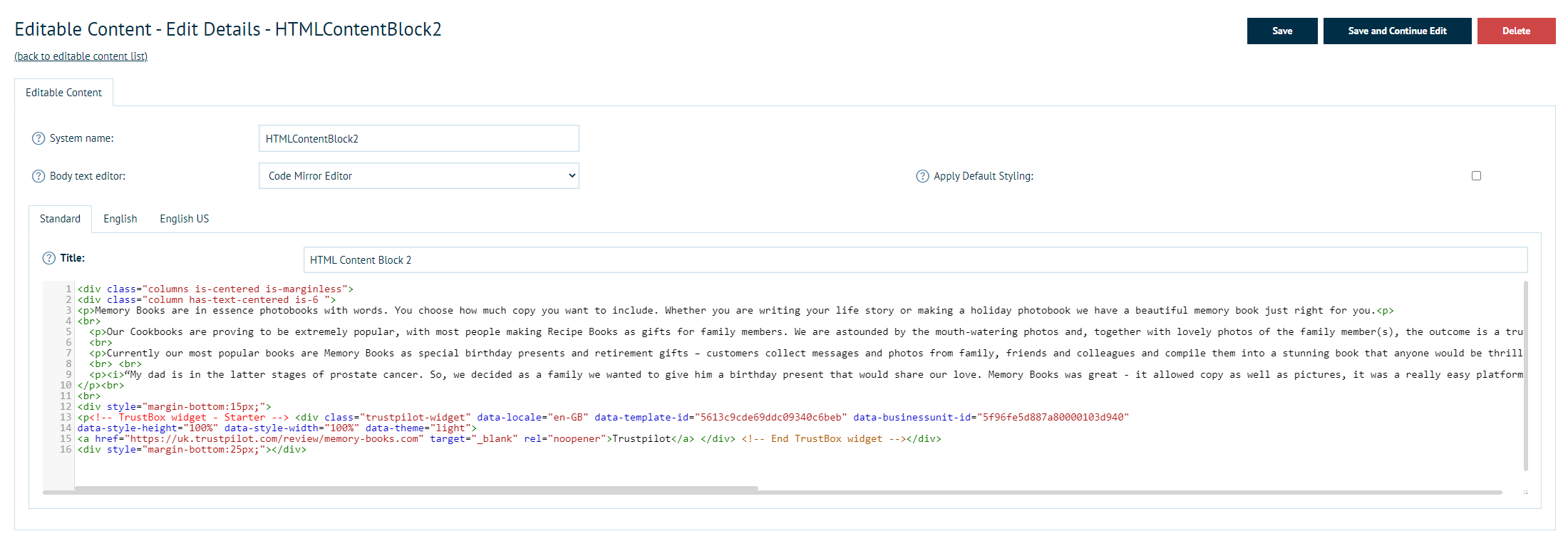Click the horizontal scrollbar of code editor
The height and width of the screenshot is (541, 1568).
tap(416, 490)
